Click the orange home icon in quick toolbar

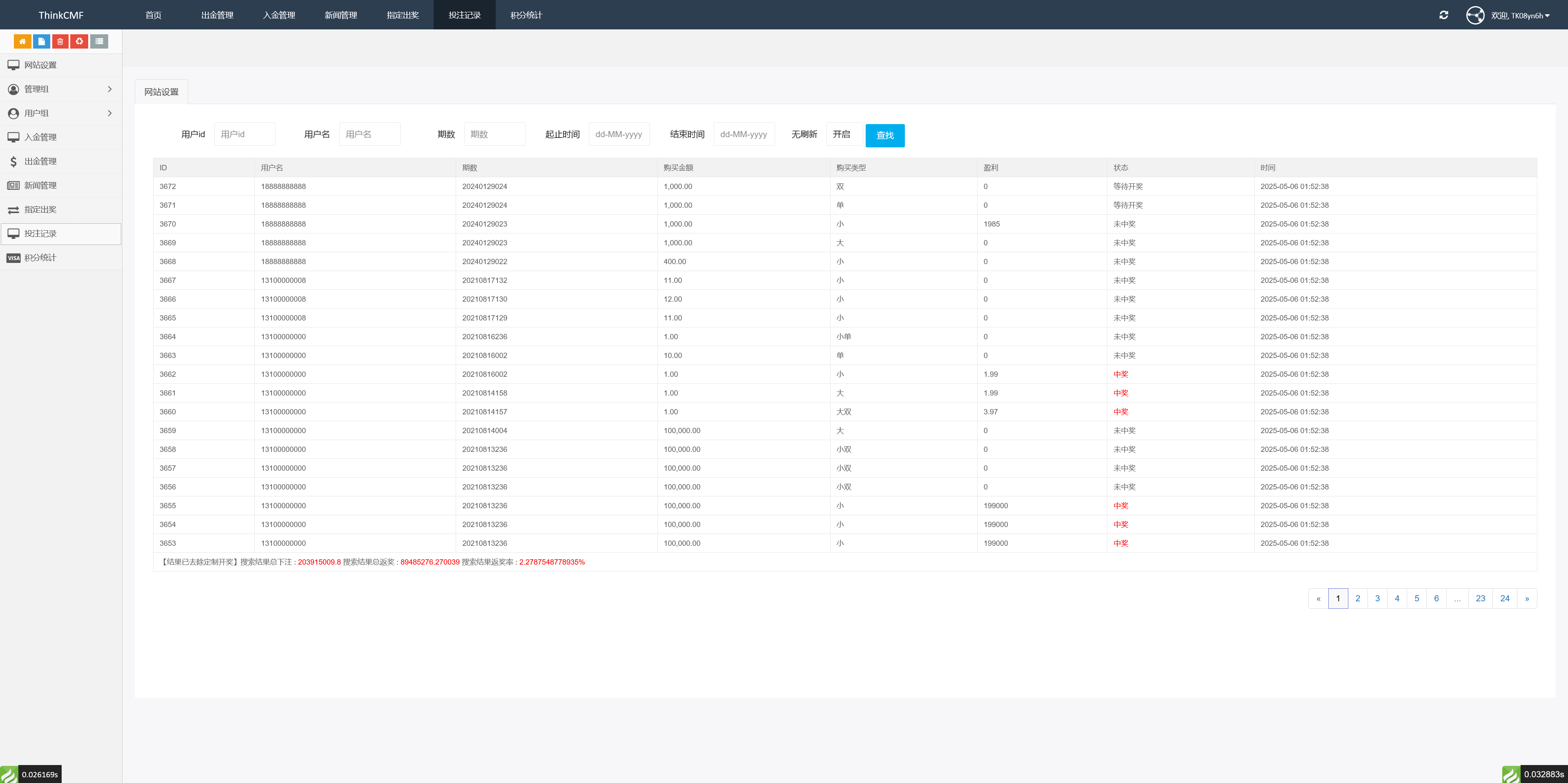(x=22, y=41)
